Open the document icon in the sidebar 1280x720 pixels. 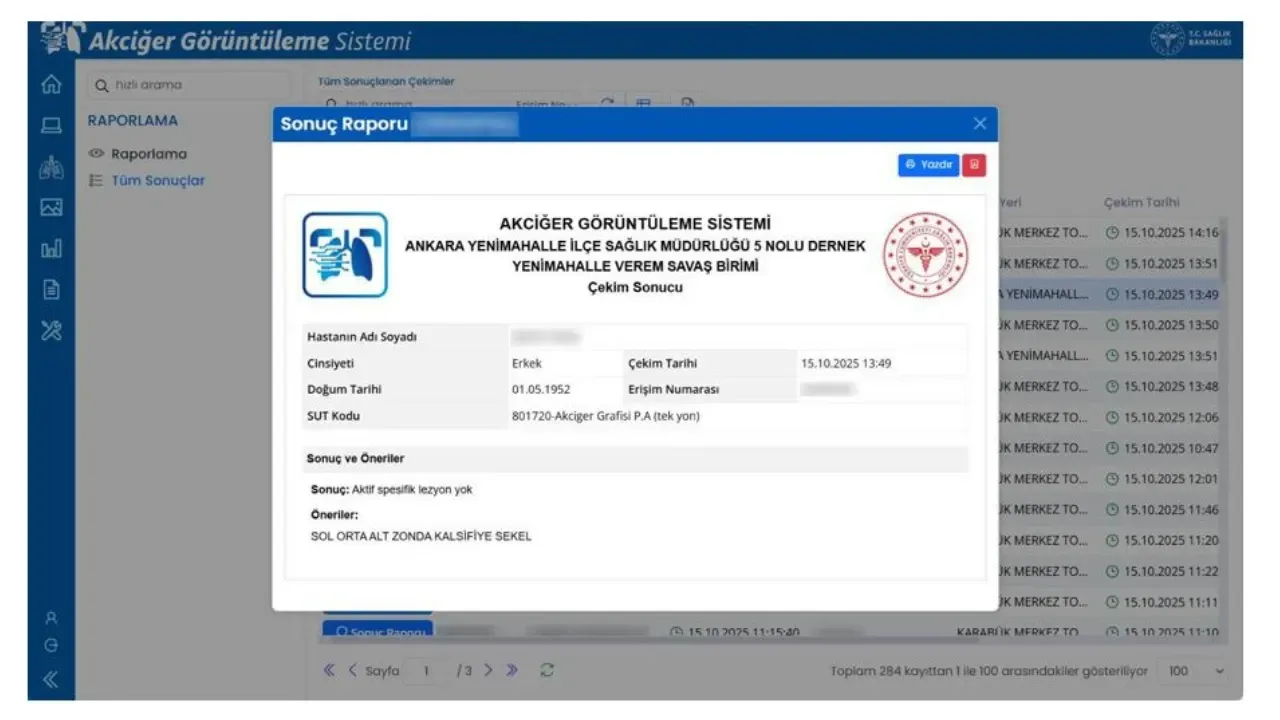pyautogui.click(x=52, y=289)
